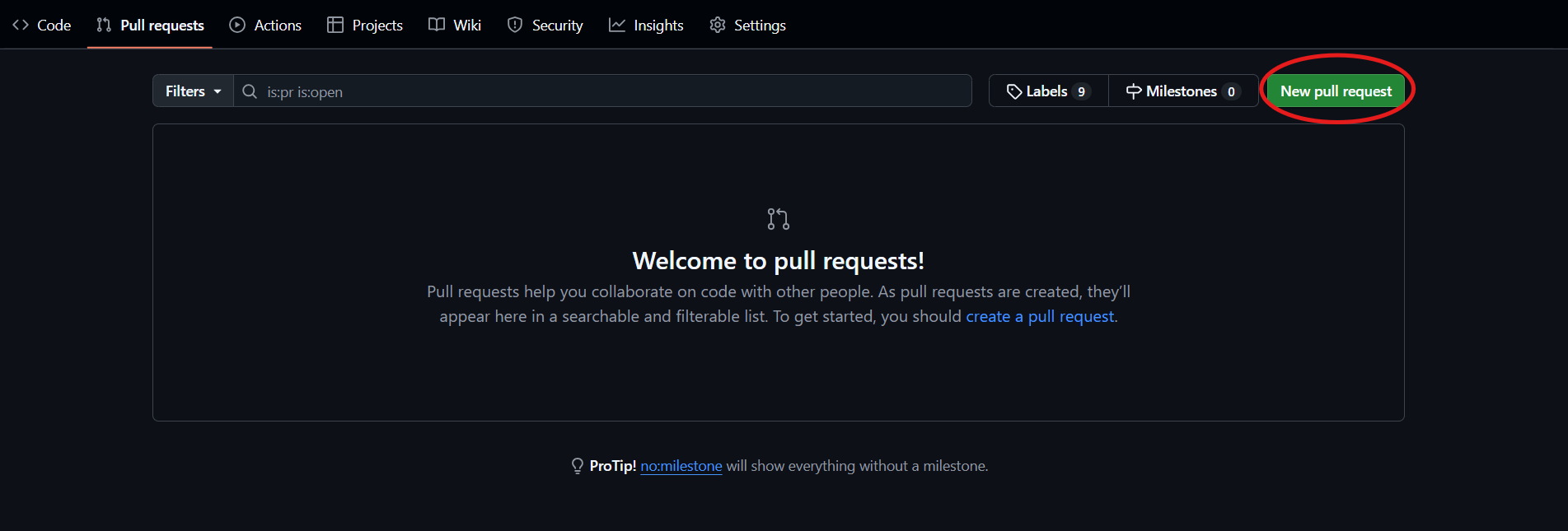Click the ProTip lightbulb icon

(578, 466)
